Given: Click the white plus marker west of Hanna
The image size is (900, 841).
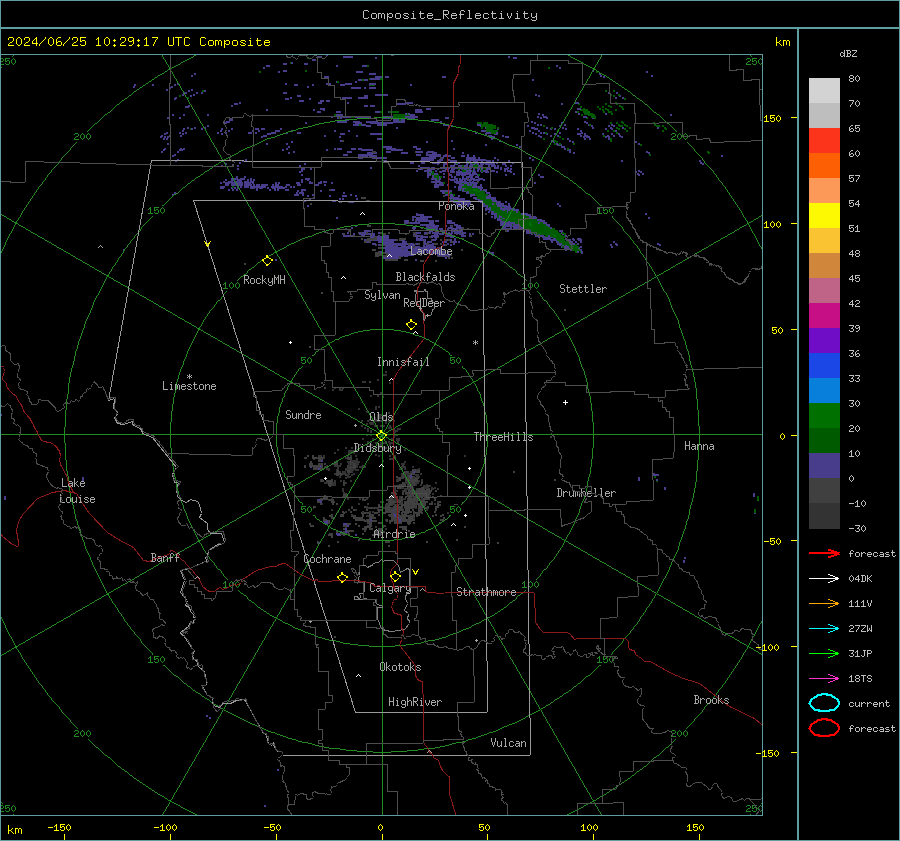Looking at the screenshot, I should [x=565, y=402].
